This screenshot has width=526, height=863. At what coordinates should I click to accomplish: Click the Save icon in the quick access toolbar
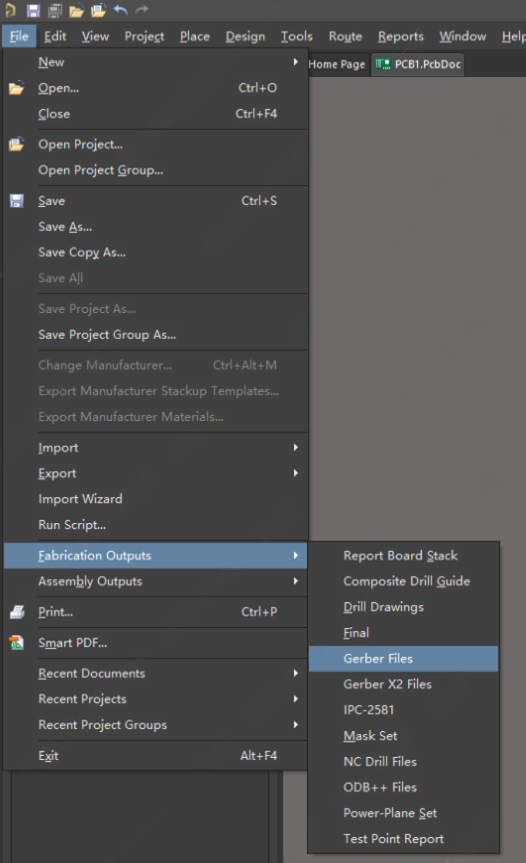click(34, 10)
